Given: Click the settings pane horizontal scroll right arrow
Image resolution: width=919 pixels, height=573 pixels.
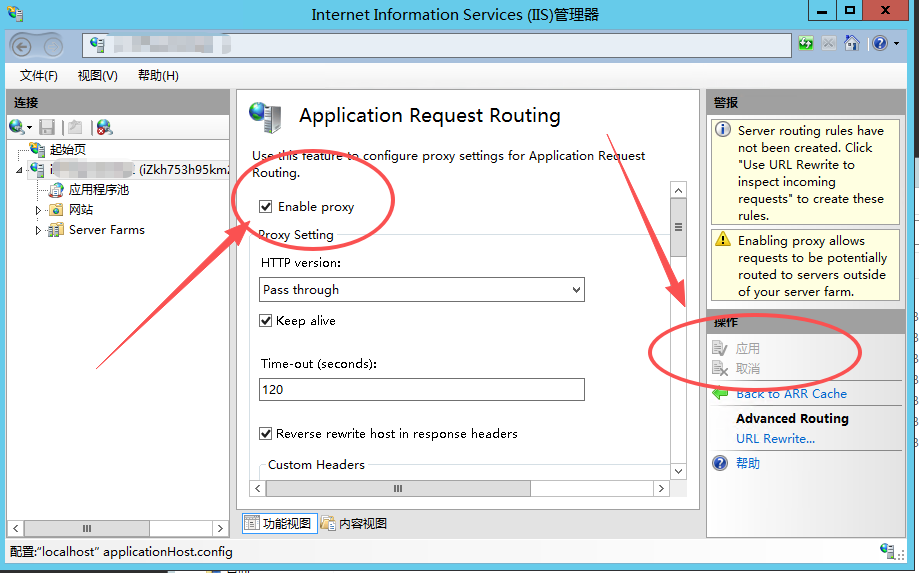Looking at the screenshot, I should pos(661,488).
